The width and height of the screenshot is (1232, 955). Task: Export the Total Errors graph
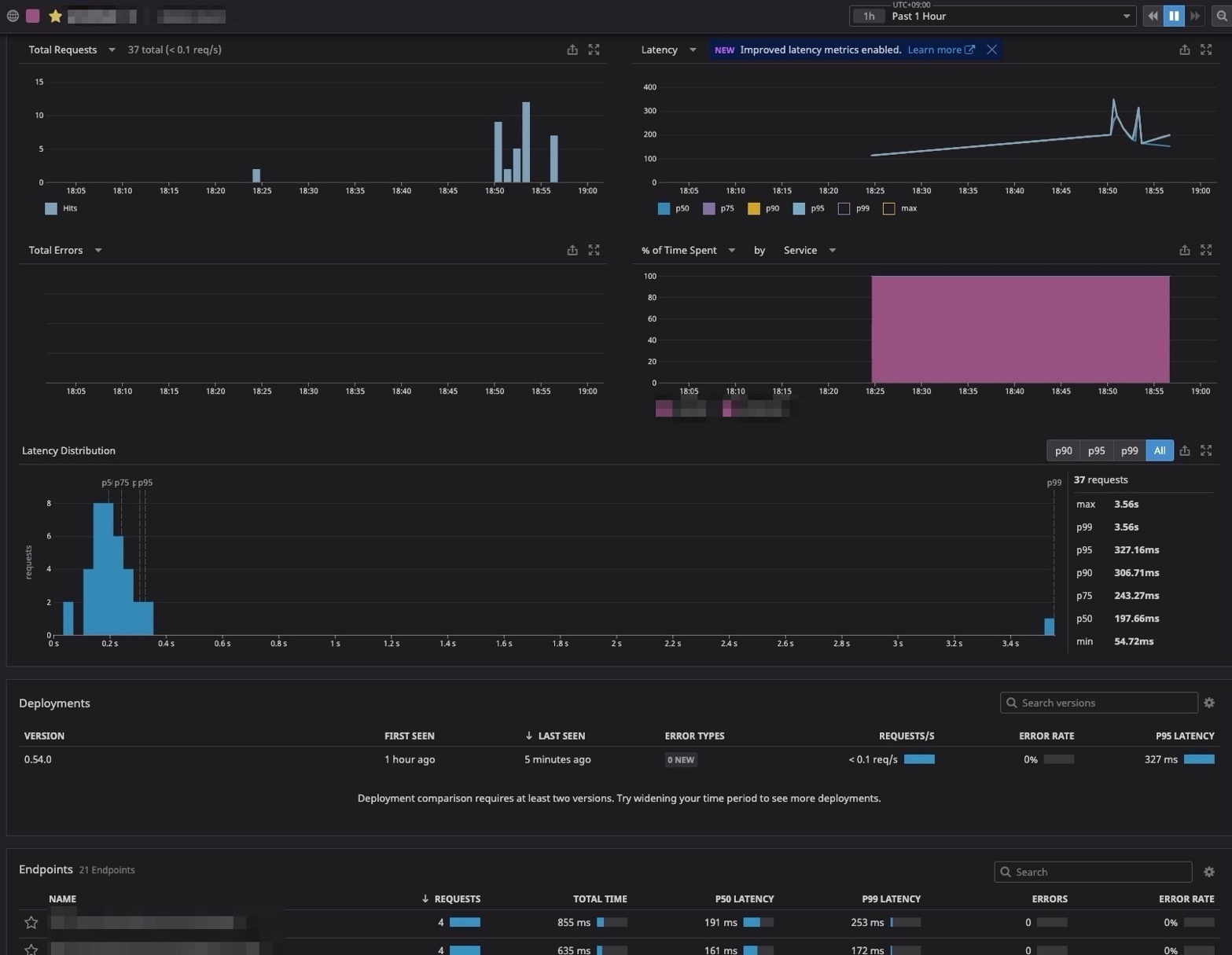click(x=572, y=250)
